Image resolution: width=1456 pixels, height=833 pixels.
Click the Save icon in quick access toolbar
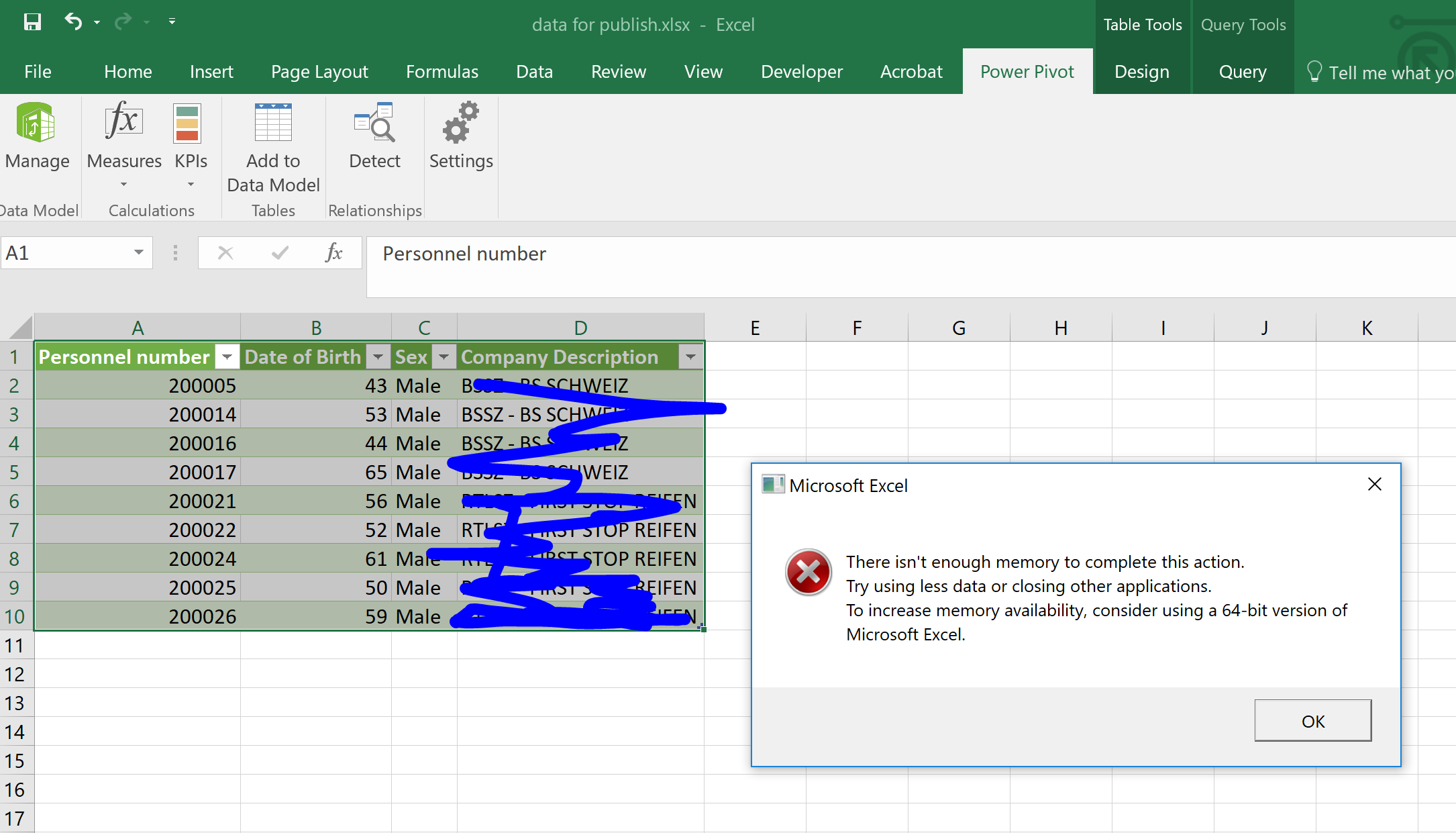(x=32, y=22)
